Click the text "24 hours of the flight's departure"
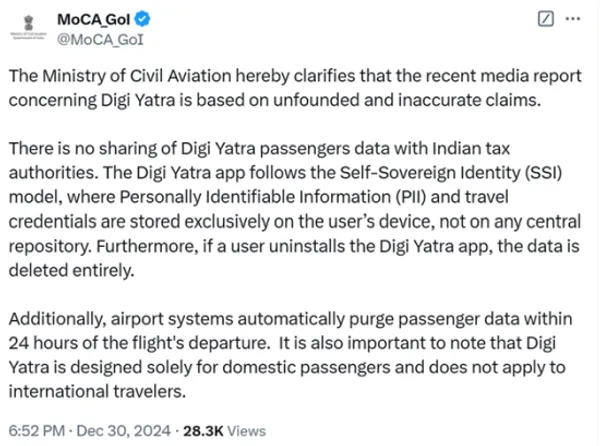This screenshot has height=446, width=600. (x=139, y=343)
